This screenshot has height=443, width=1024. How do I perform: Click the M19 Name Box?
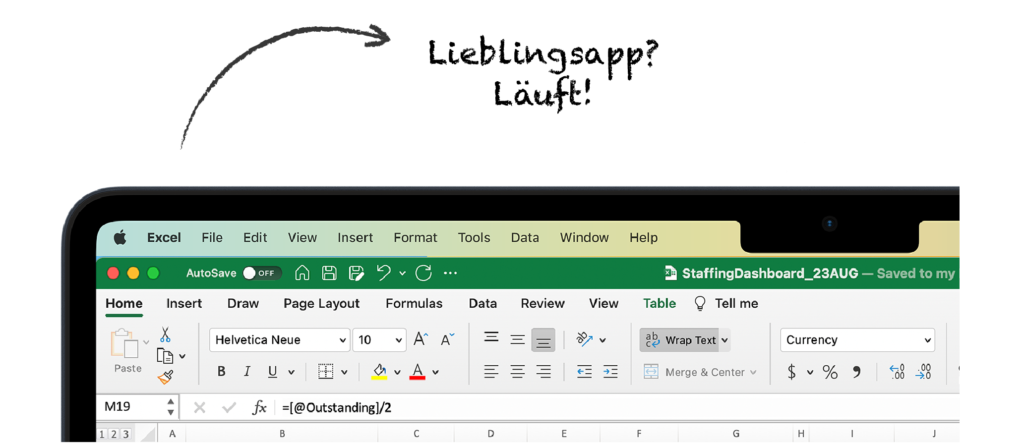(137, 407)
